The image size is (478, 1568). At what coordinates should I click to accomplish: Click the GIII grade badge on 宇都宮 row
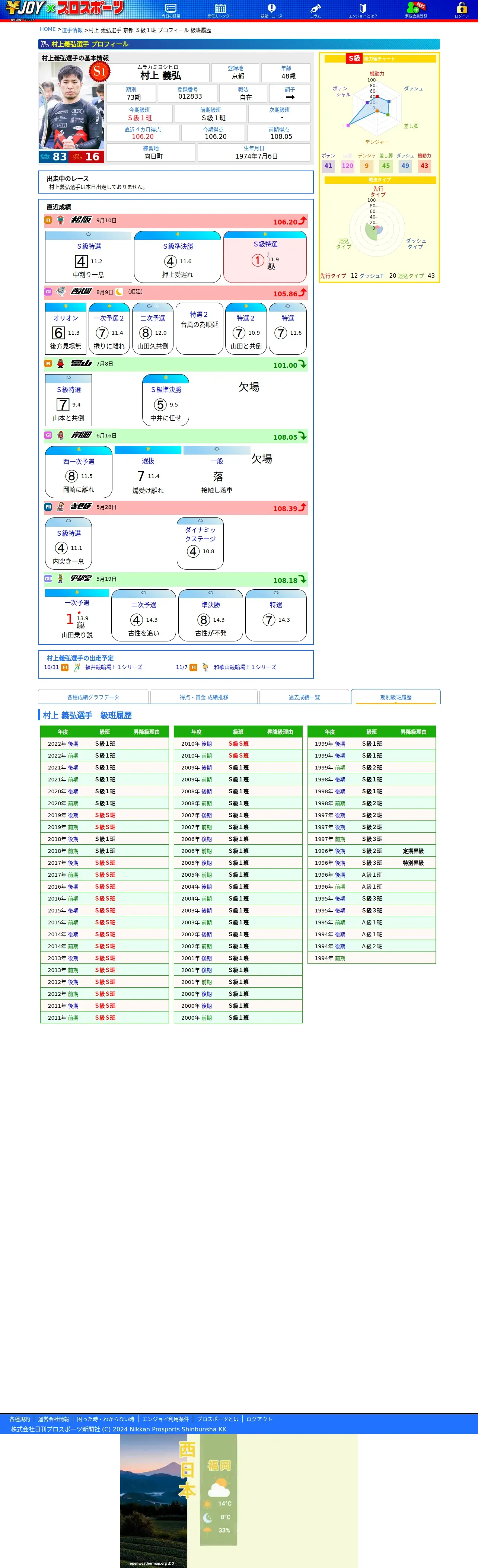point(48,578)
